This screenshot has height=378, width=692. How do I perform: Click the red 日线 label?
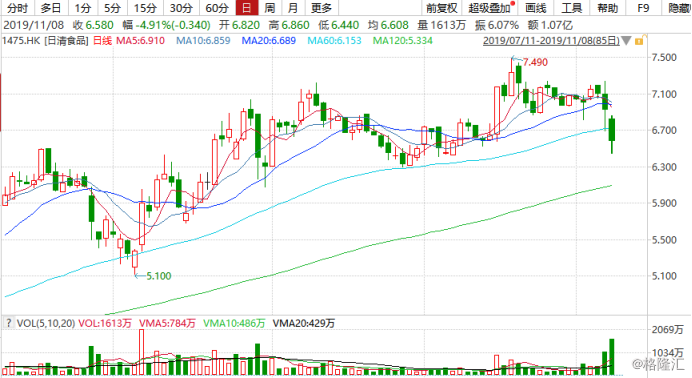point(102,41)
